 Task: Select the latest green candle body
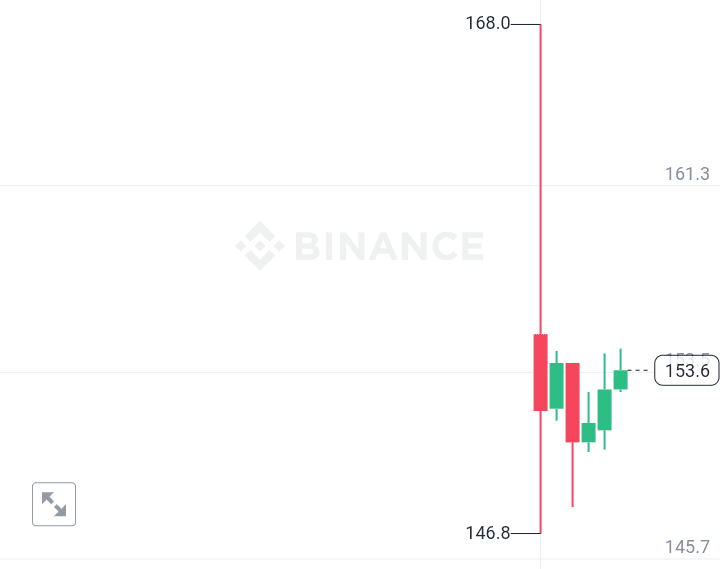620,379
